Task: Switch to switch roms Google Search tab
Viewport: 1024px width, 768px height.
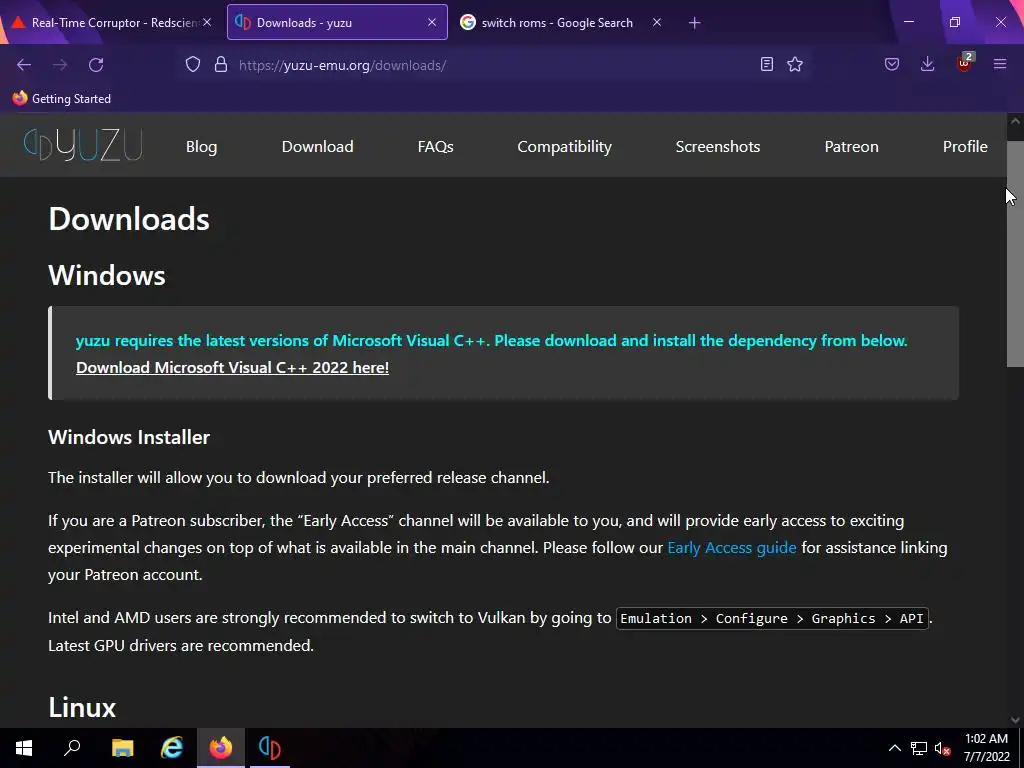Action: pyautogui.click(x=558, y=22)
